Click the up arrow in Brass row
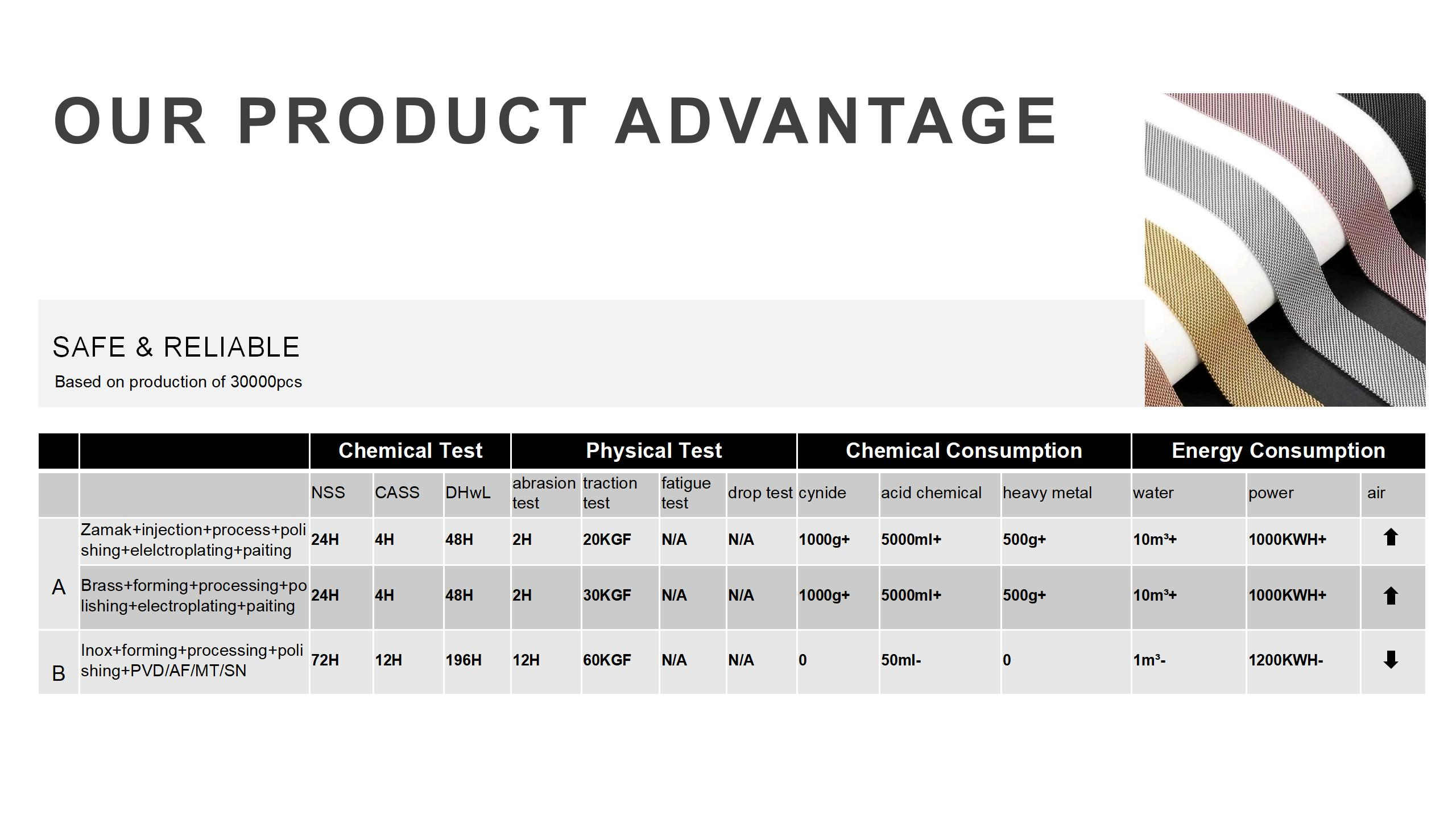 [1391, 595]
